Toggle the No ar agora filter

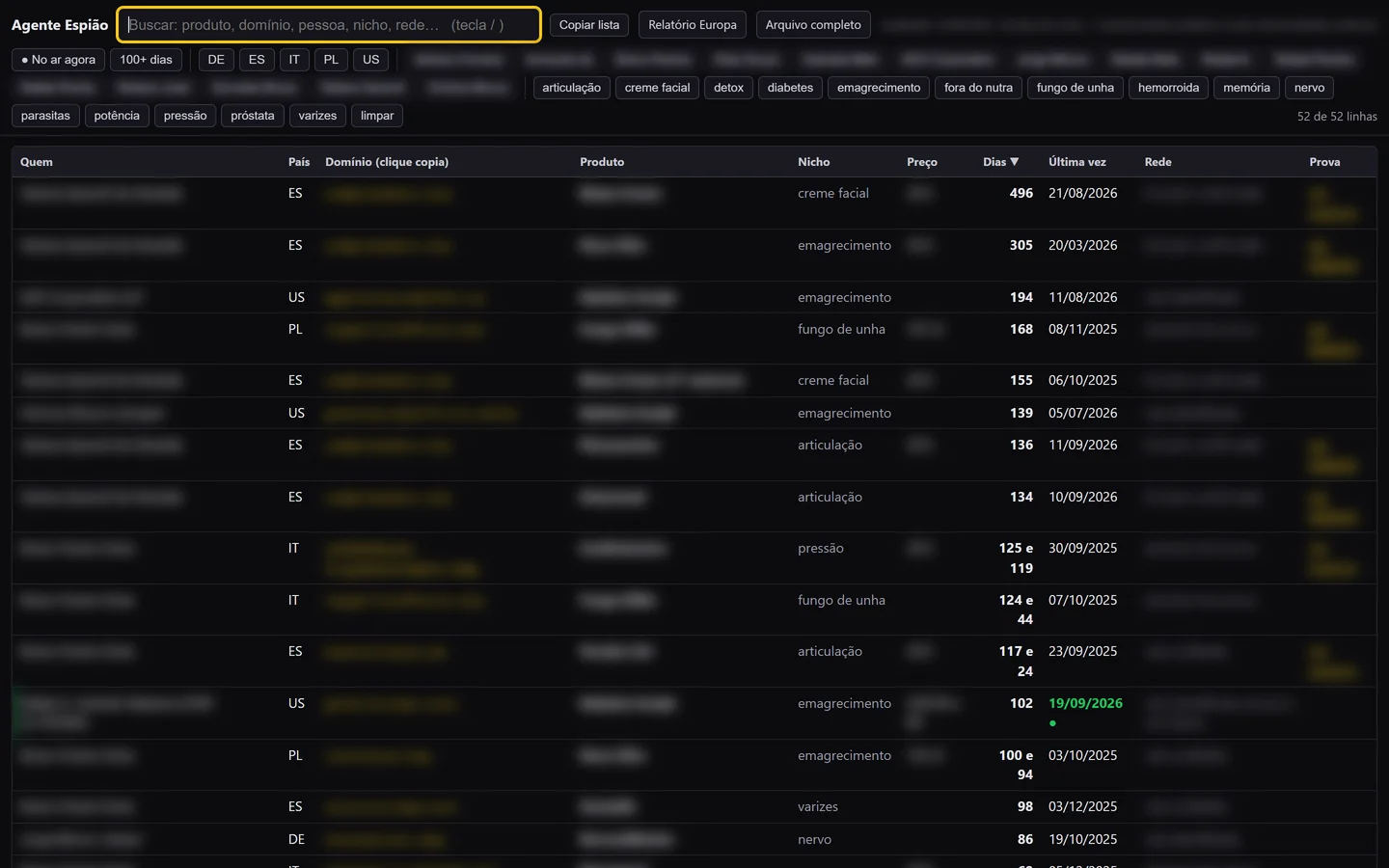click(x=59, y=60)
